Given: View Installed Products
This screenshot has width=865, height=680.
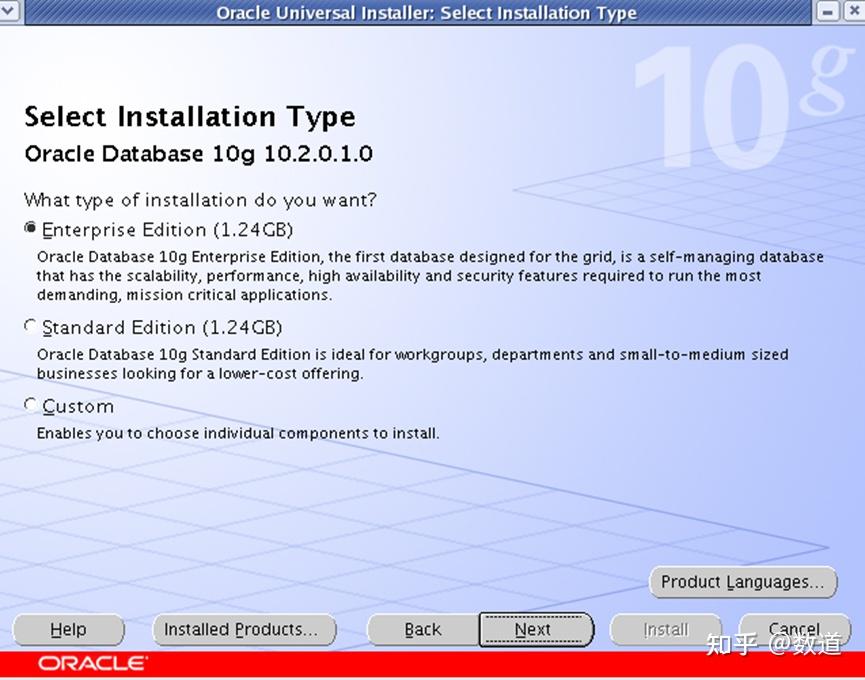Looking at the screenshot, I should coord(244,629).
